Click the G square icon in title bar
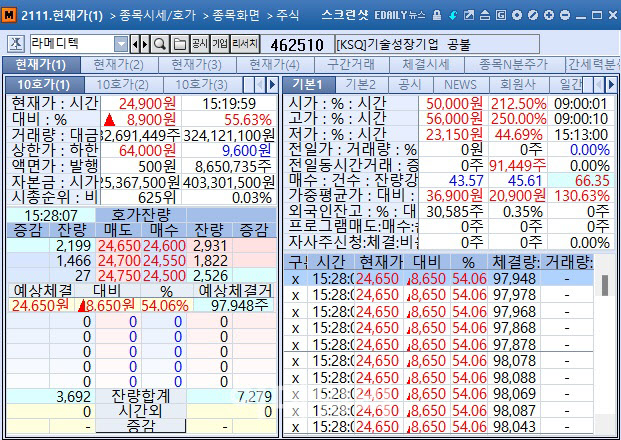 pyautogui.click(x=501, y=15)
